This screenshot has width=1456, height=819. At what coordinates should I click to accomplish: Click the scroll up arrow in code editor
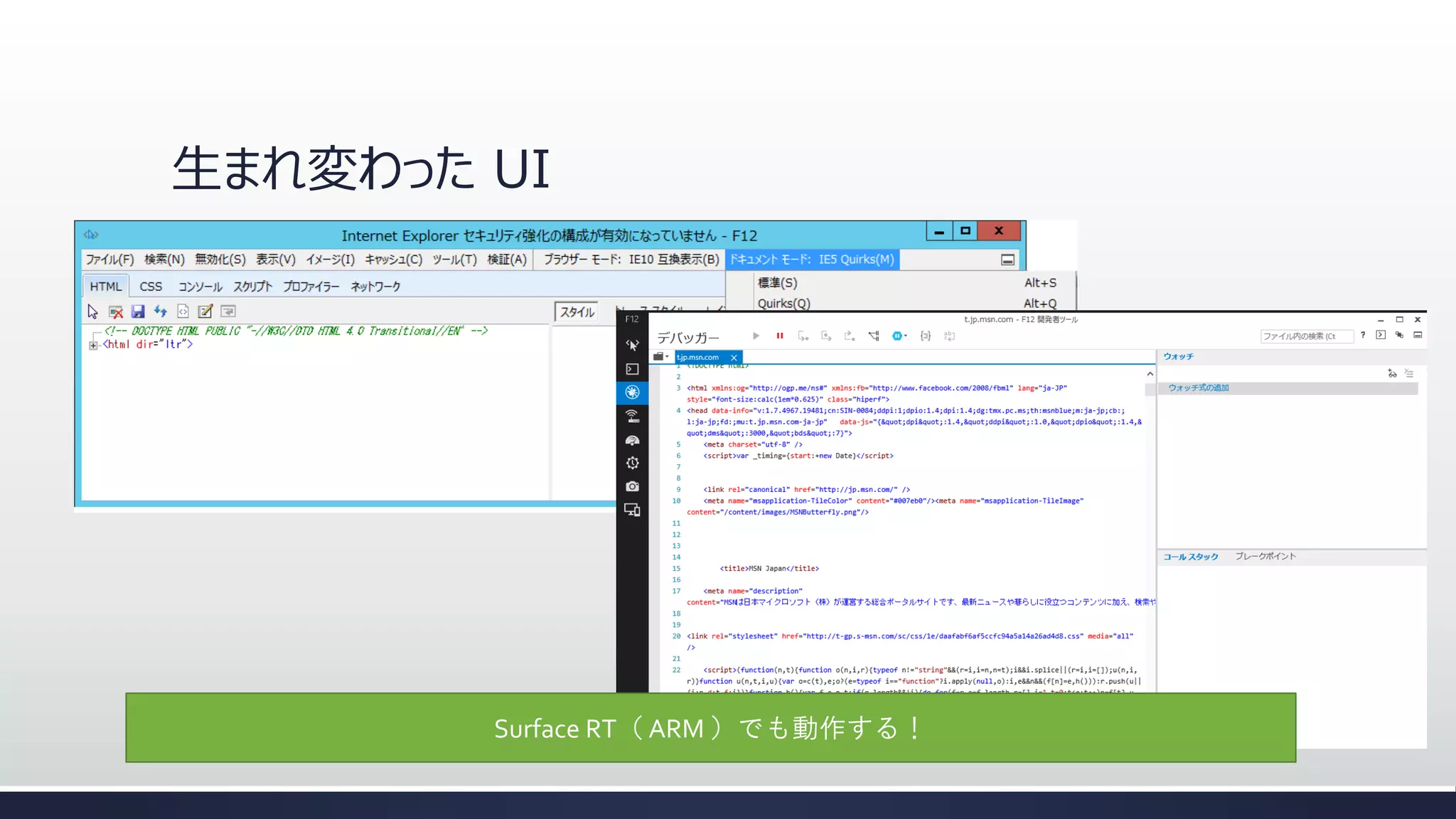pyautogui.click(x=1150, y=374)
